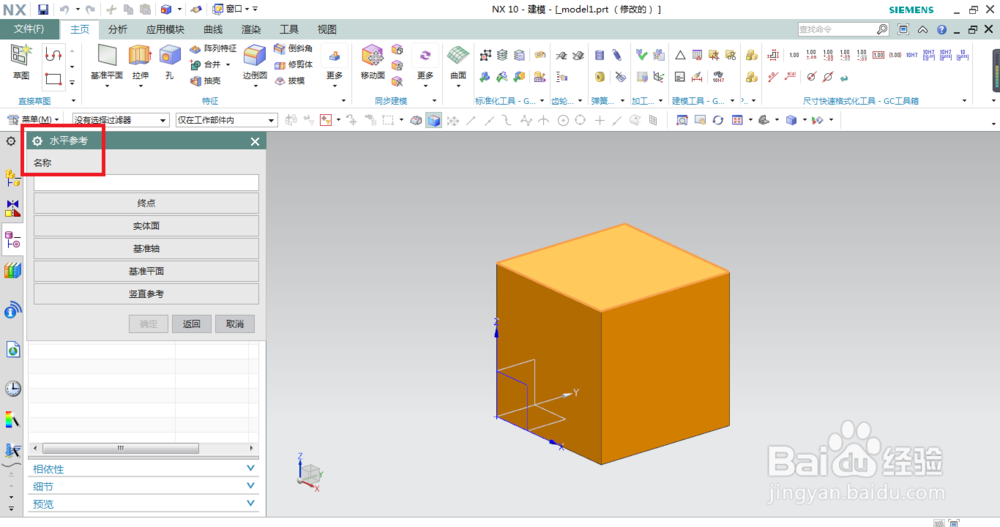Screen dimensions: 1000x527
Task: Click the End Point (终点) button
Action: [146, 203]
